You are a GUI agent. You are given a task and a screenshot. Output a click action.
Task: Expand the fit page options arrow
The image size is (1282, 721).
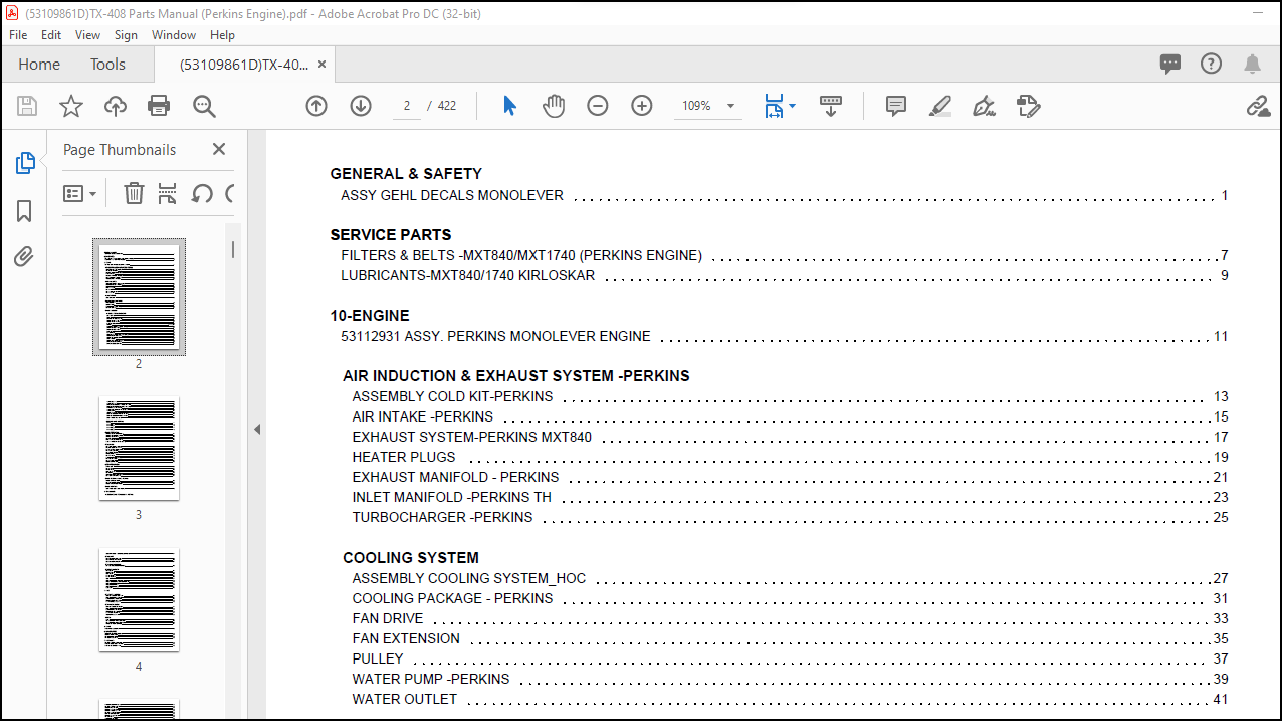792,106
